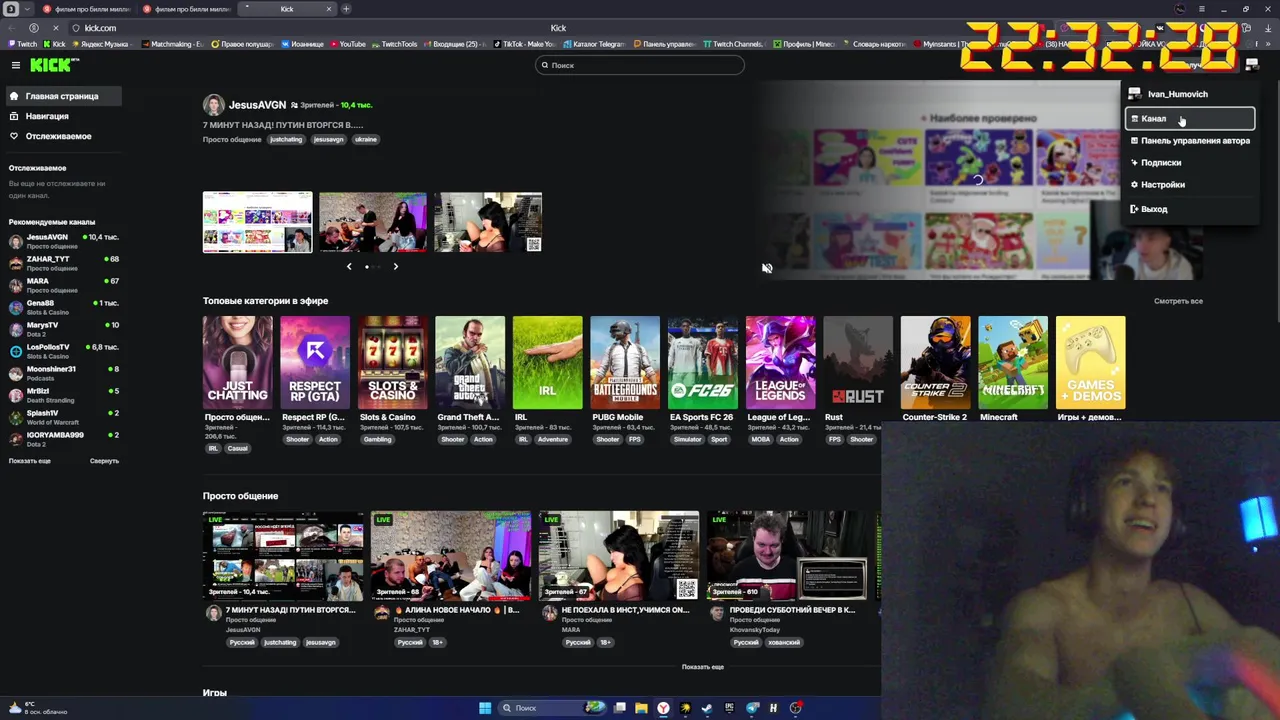Open the YouTube bookmark
Image resolution: width=1280 pixels, height=720 pixels.
click(347, 44)
